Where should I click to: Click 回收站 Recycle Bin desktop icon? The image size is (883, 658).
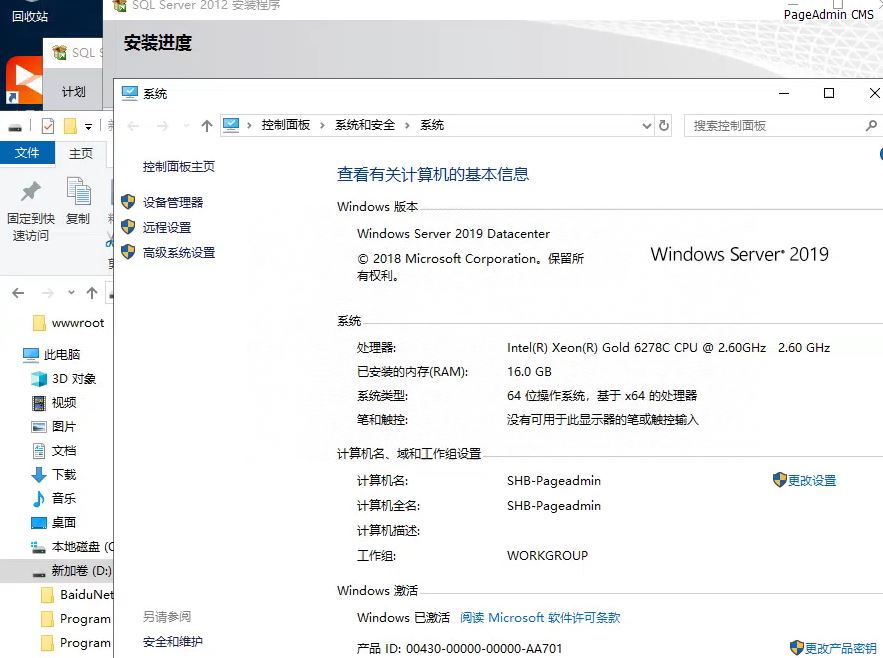click(x=29, y=11)
